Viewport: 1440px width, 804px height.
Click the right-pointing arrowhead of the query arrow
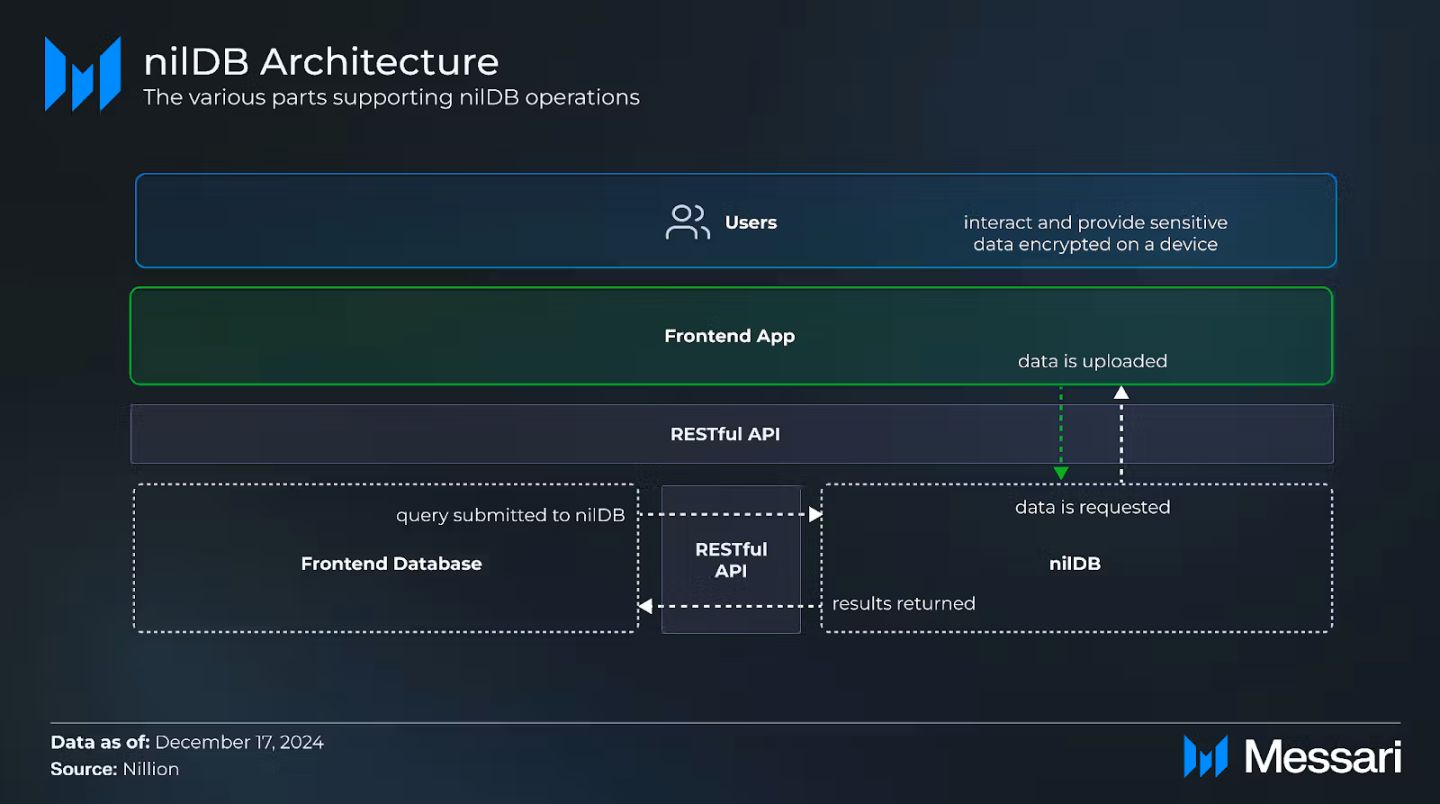point(815,514)
